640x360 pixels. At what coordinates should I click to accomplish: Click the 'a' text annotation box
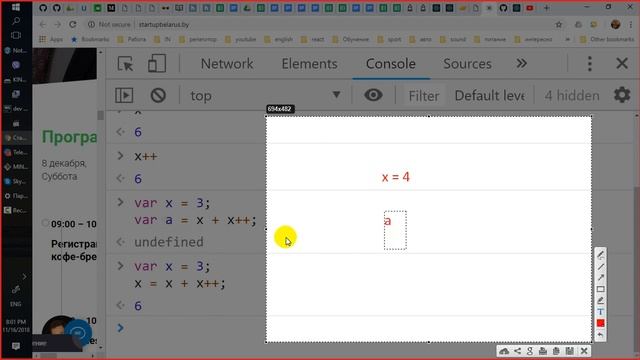(x=395, y=230)
